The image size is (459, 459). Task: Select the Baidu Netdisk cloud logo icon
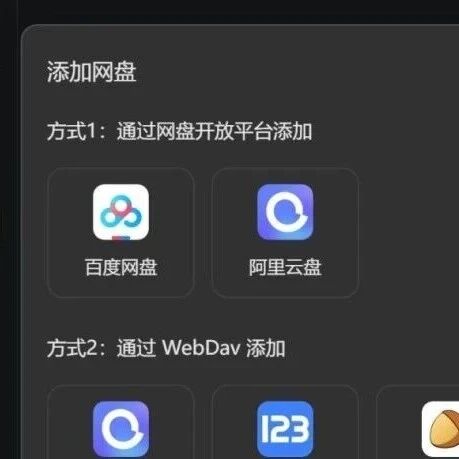coord(121,212)
